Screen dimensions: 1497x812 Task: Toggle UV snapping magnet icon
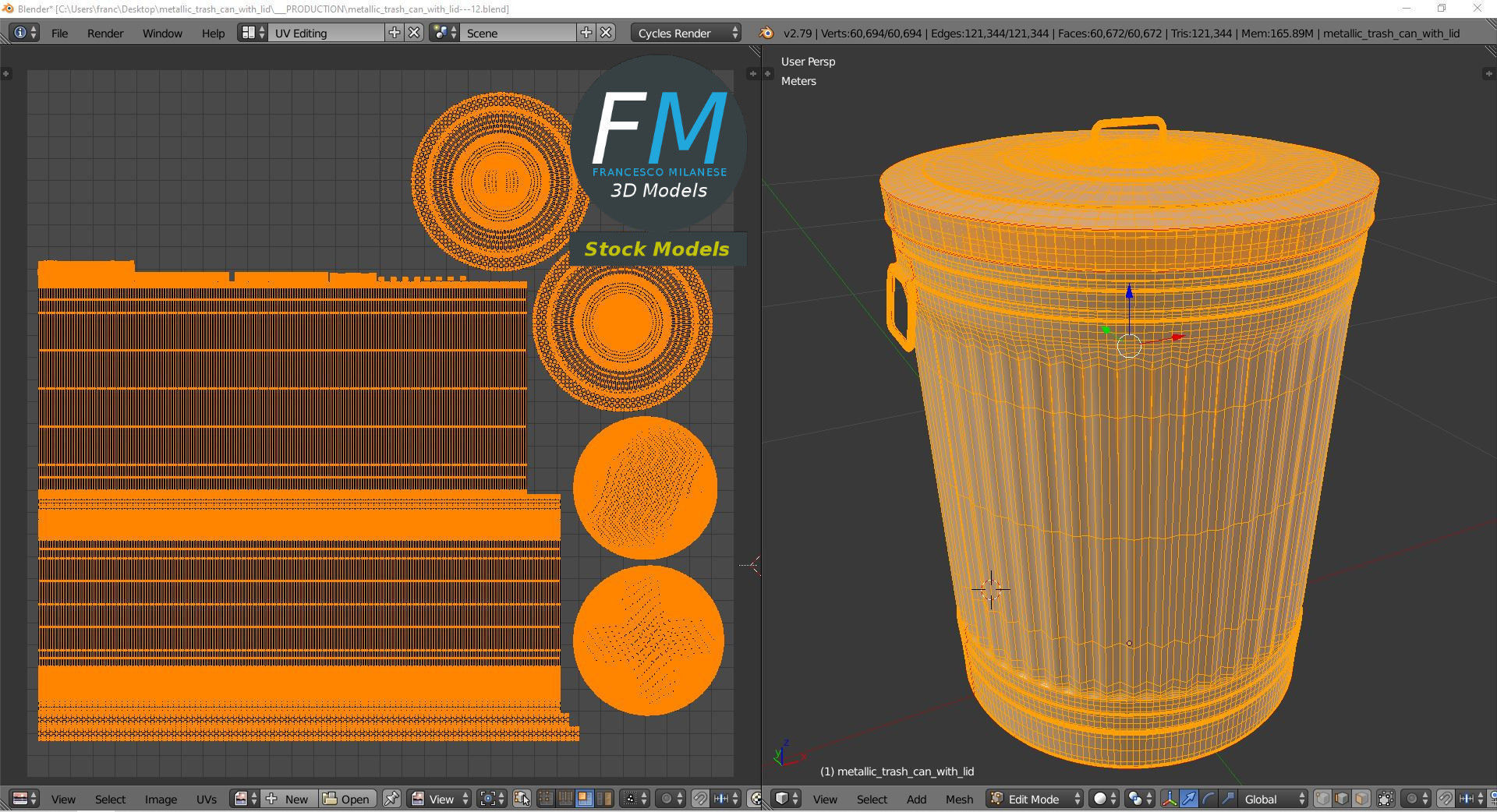tap(700, 799)
